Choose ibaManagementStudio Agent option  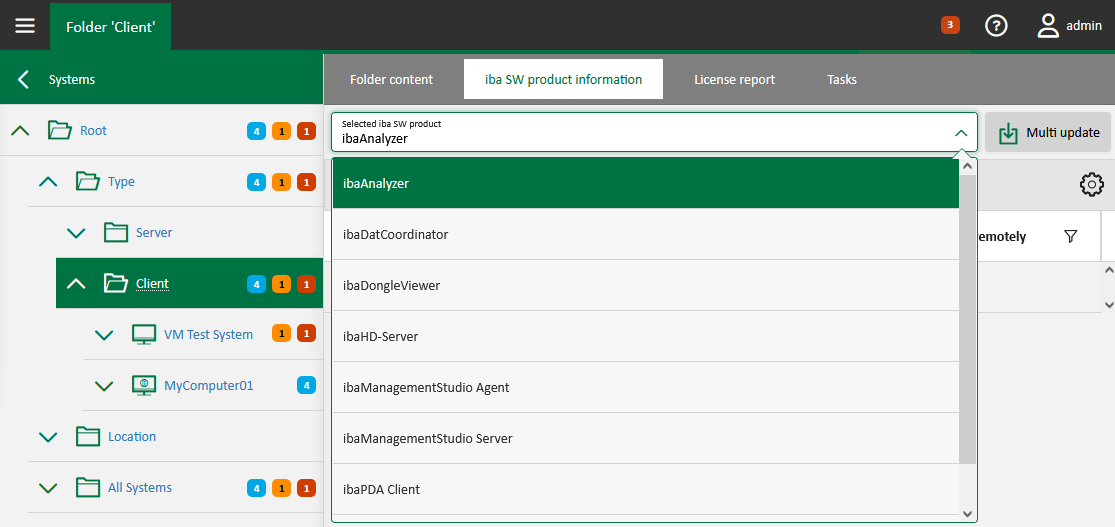tap(646, 388)
